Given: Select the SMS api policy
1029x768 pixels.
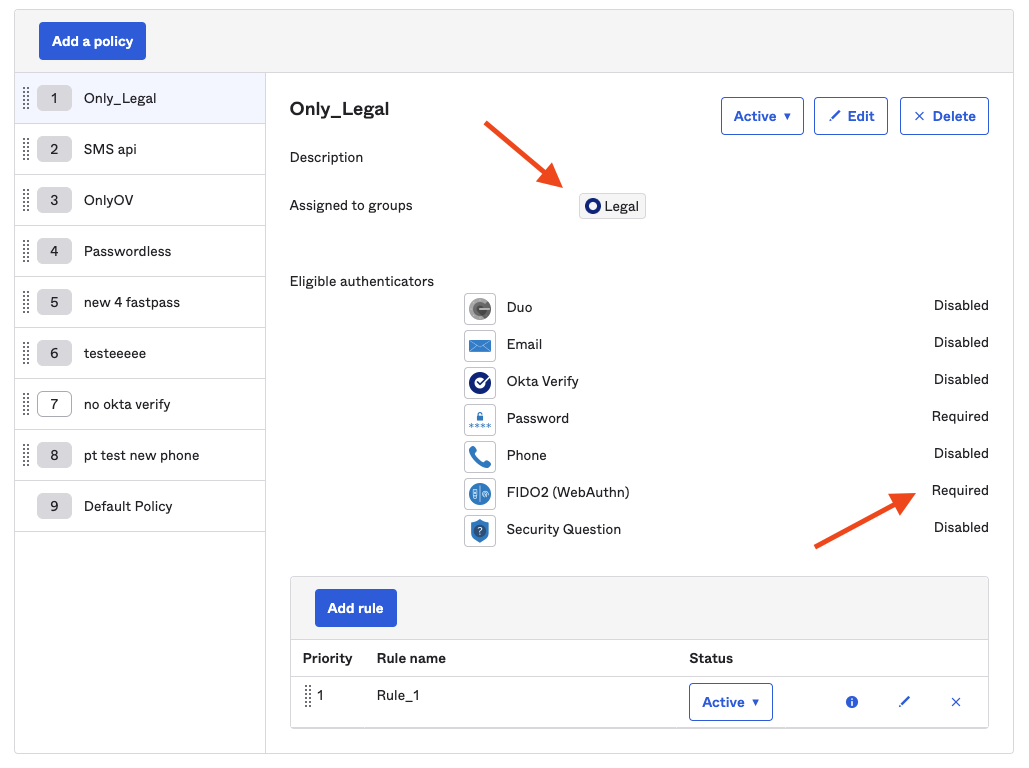Looking at the screenshot, I should (110, 149).
